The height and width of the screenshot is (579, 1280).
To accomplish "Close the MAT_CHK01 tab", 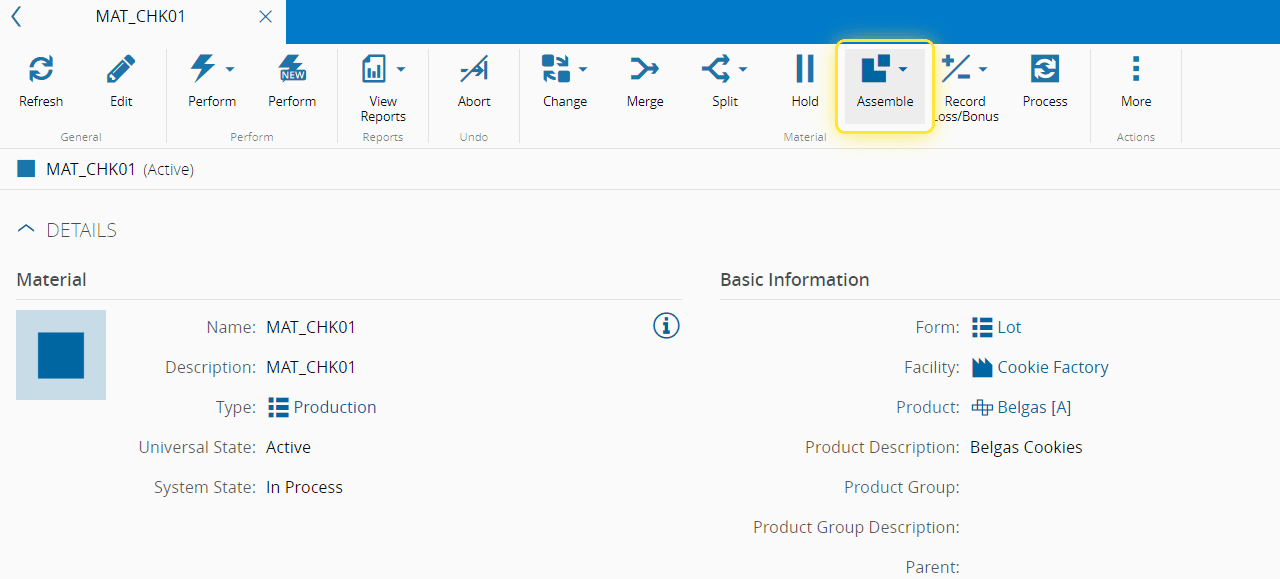I will tap(265, 17).
